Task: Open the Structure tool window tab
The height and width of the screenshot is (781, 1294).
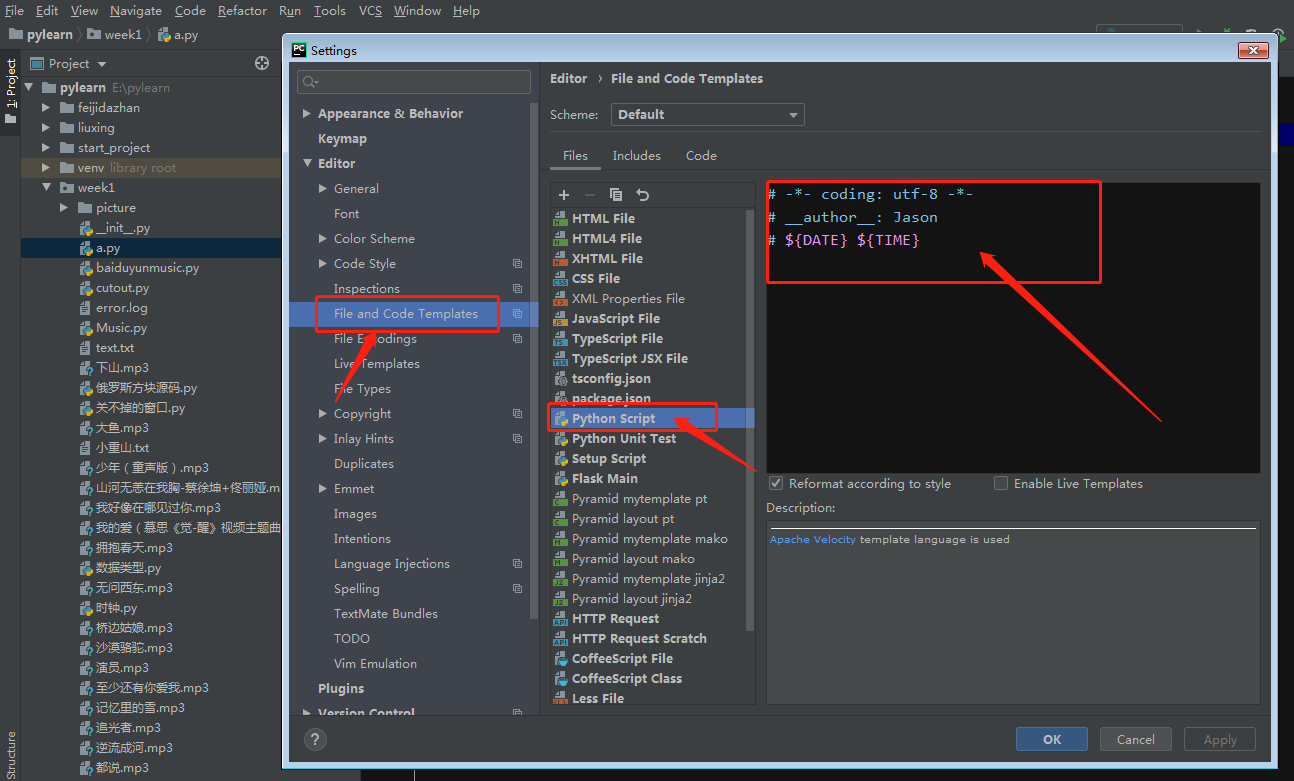Action: pyautogui.click(x=11, y=755)
